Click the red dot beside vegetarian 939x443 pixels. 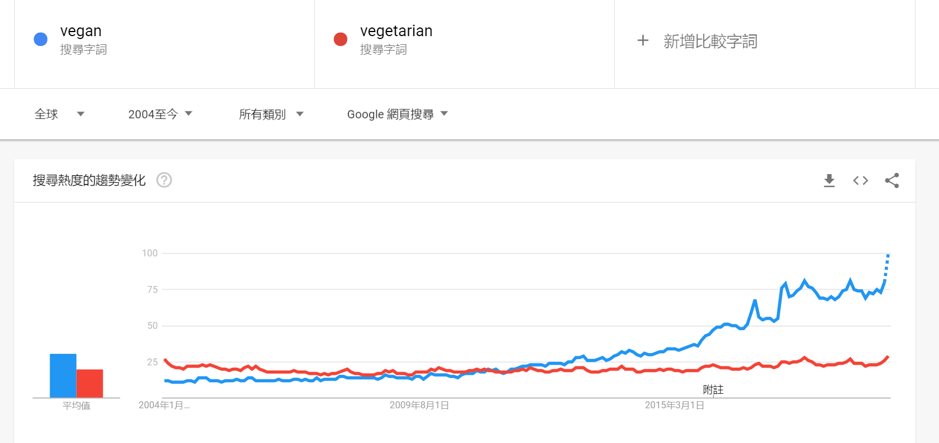click(340, 40)
